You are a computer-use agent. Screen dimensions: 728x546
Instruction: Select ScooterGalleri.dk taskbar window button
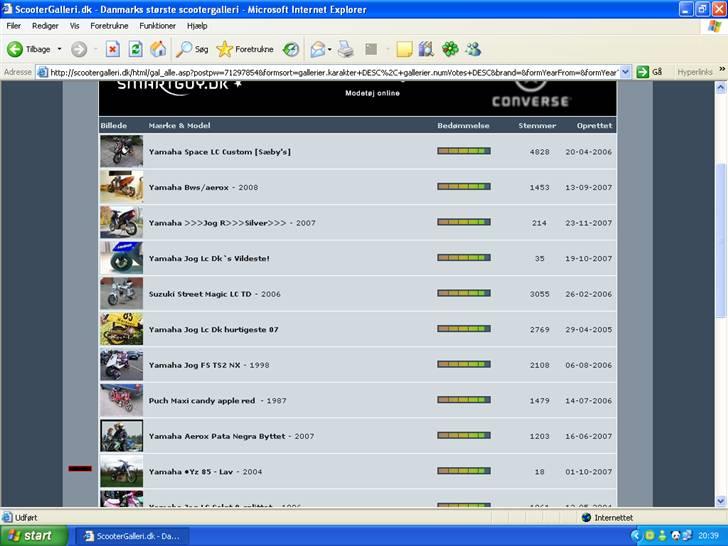coord(132,536)
